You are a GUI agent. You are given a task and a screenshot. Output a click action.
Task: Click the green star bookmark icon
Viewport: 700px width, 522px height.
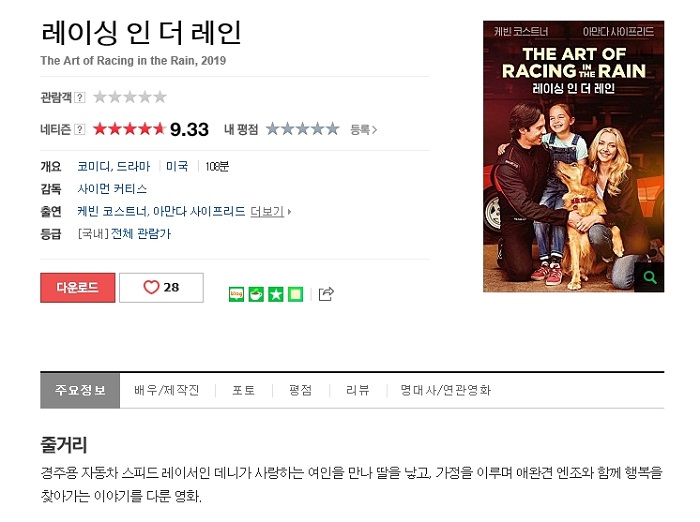pos(276,294)
